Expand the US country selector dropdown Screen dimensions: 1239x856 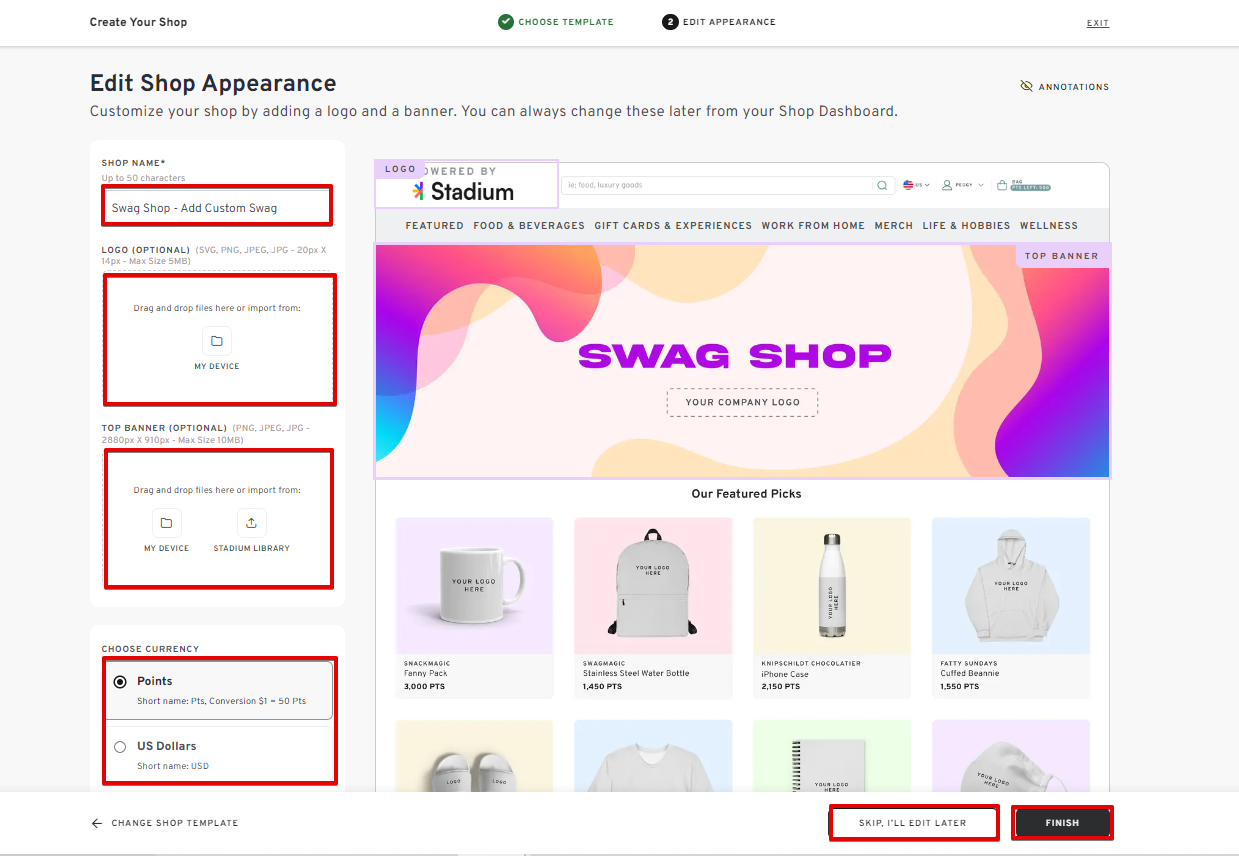pos(927,184)
